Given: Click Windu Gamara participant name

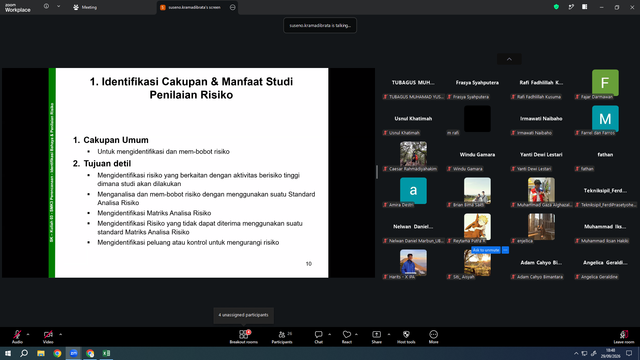Looking at the screenshot, I should (x=477, y=154).
